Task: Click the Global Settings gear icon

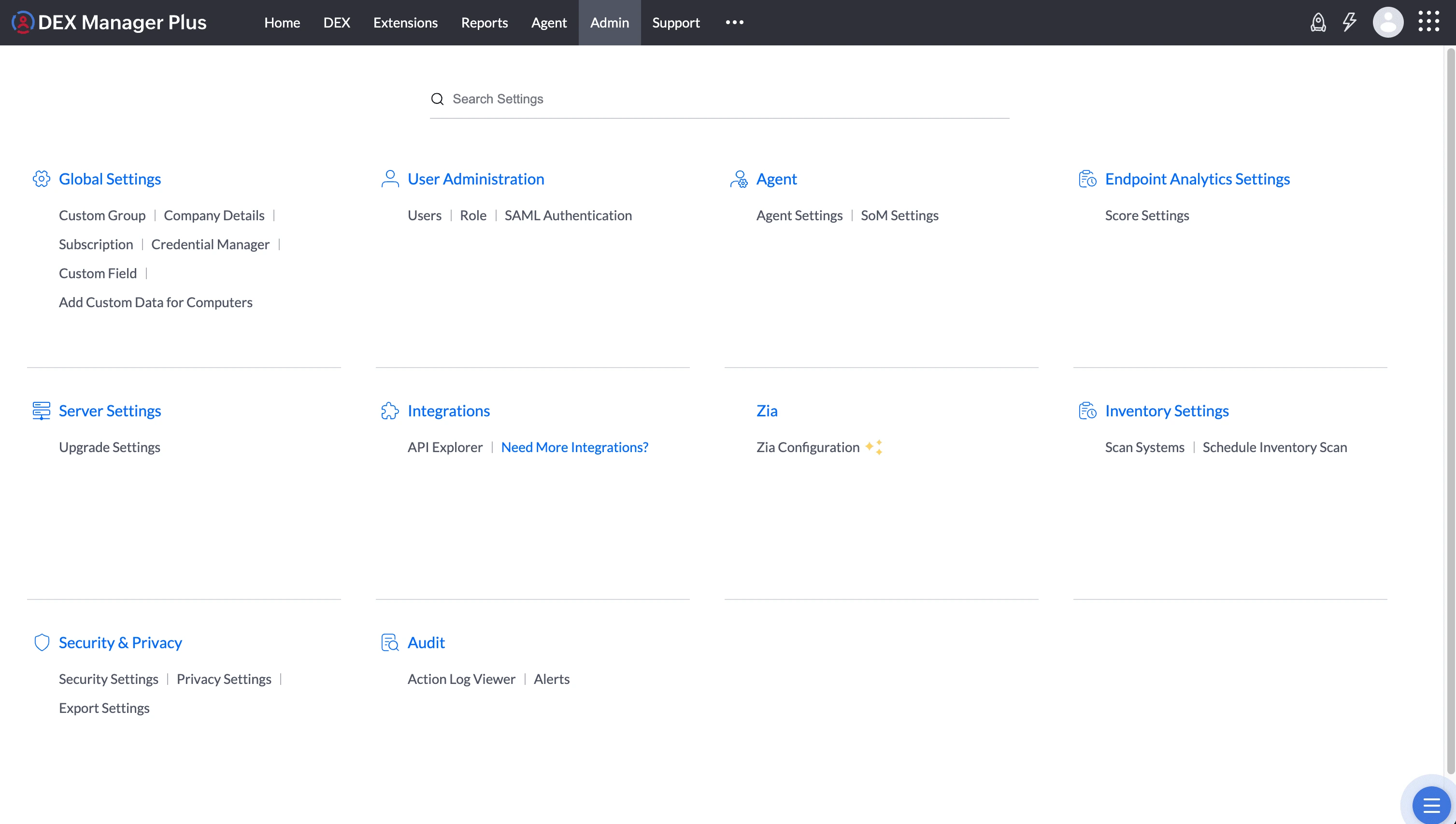Action: tap(42, 179)
